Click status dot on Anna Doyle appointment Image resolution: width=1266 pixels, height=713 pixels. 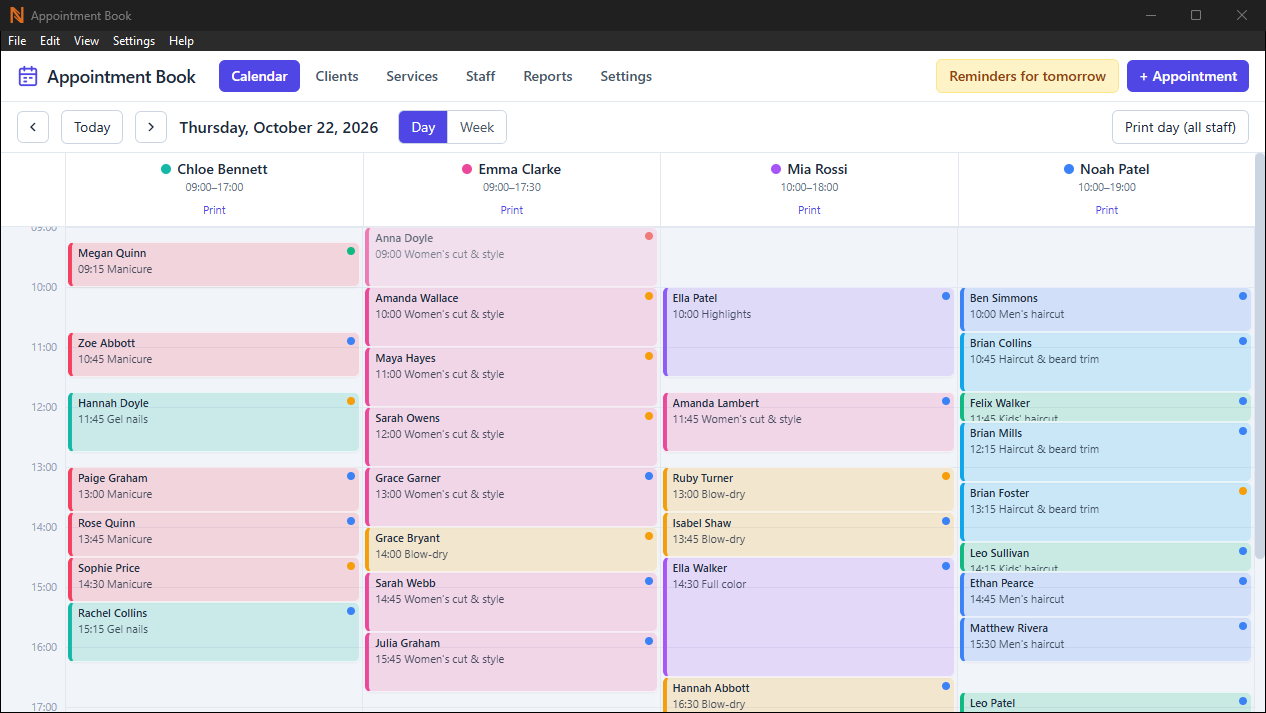(x=649, y=236)
